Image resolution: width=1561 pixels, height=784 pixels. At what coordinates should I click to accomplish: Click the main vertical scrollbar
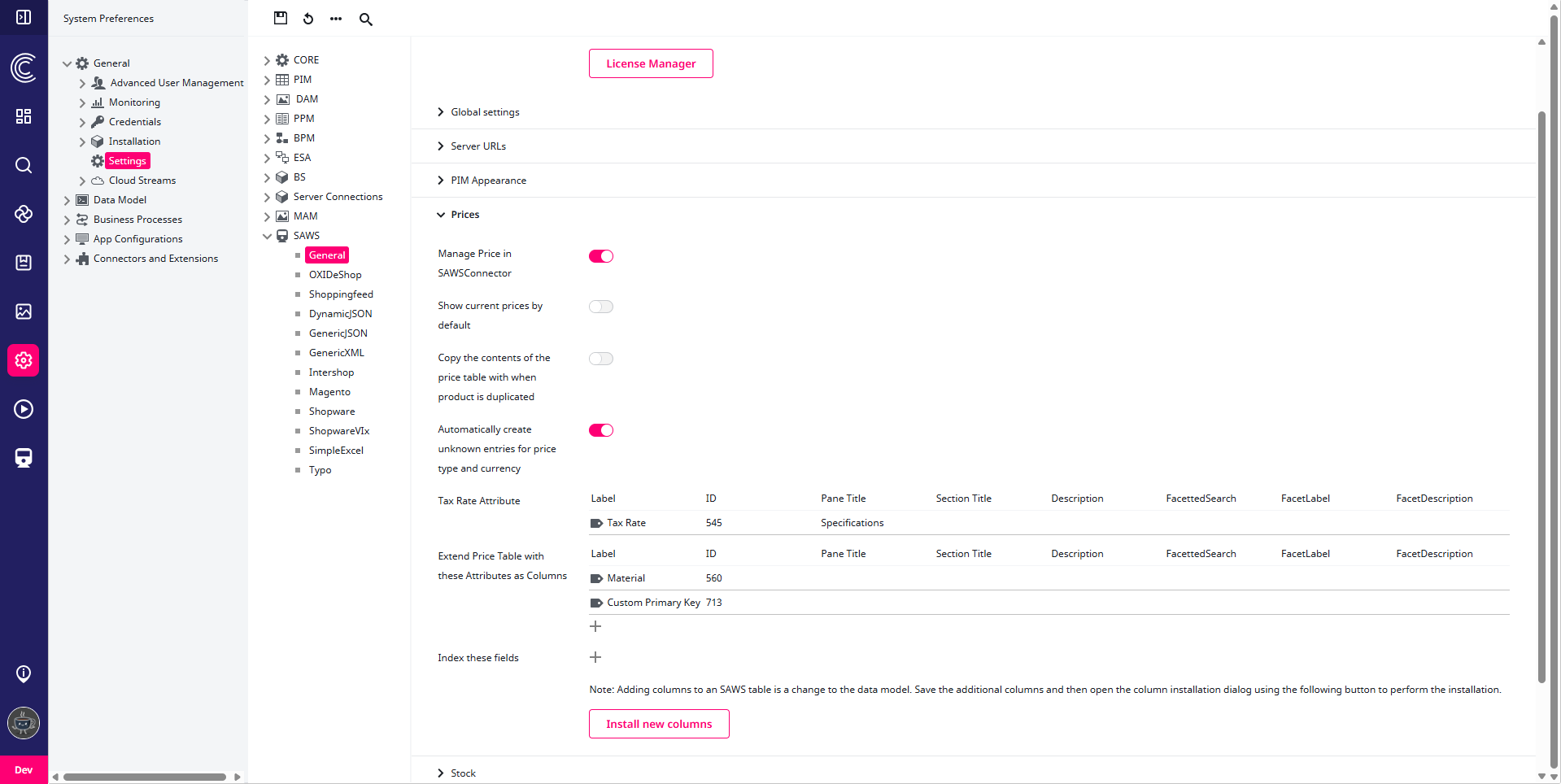click(x=1541, y=399)
